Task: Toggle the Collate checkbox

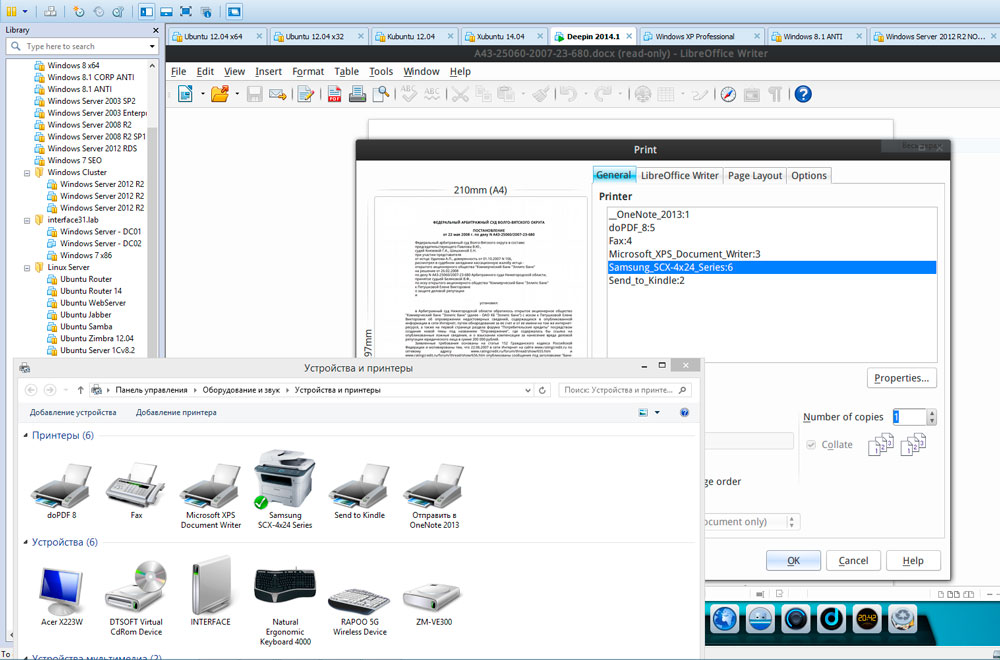Action: 812,445
